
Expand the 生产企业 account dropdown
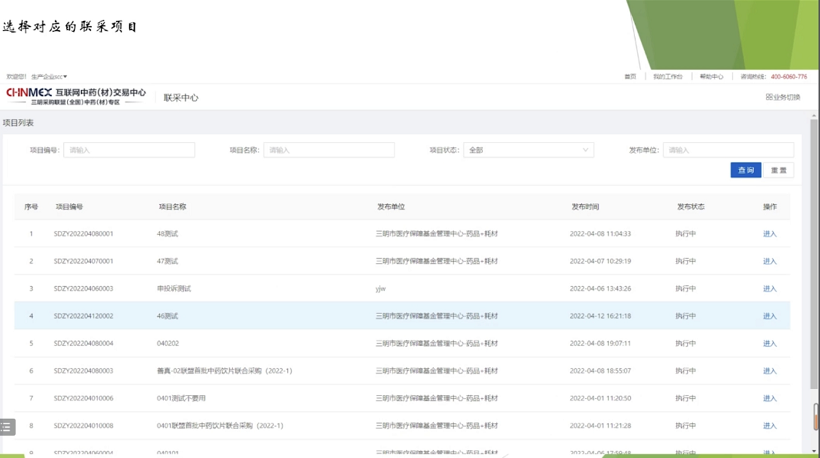click(x=49, y=77)
